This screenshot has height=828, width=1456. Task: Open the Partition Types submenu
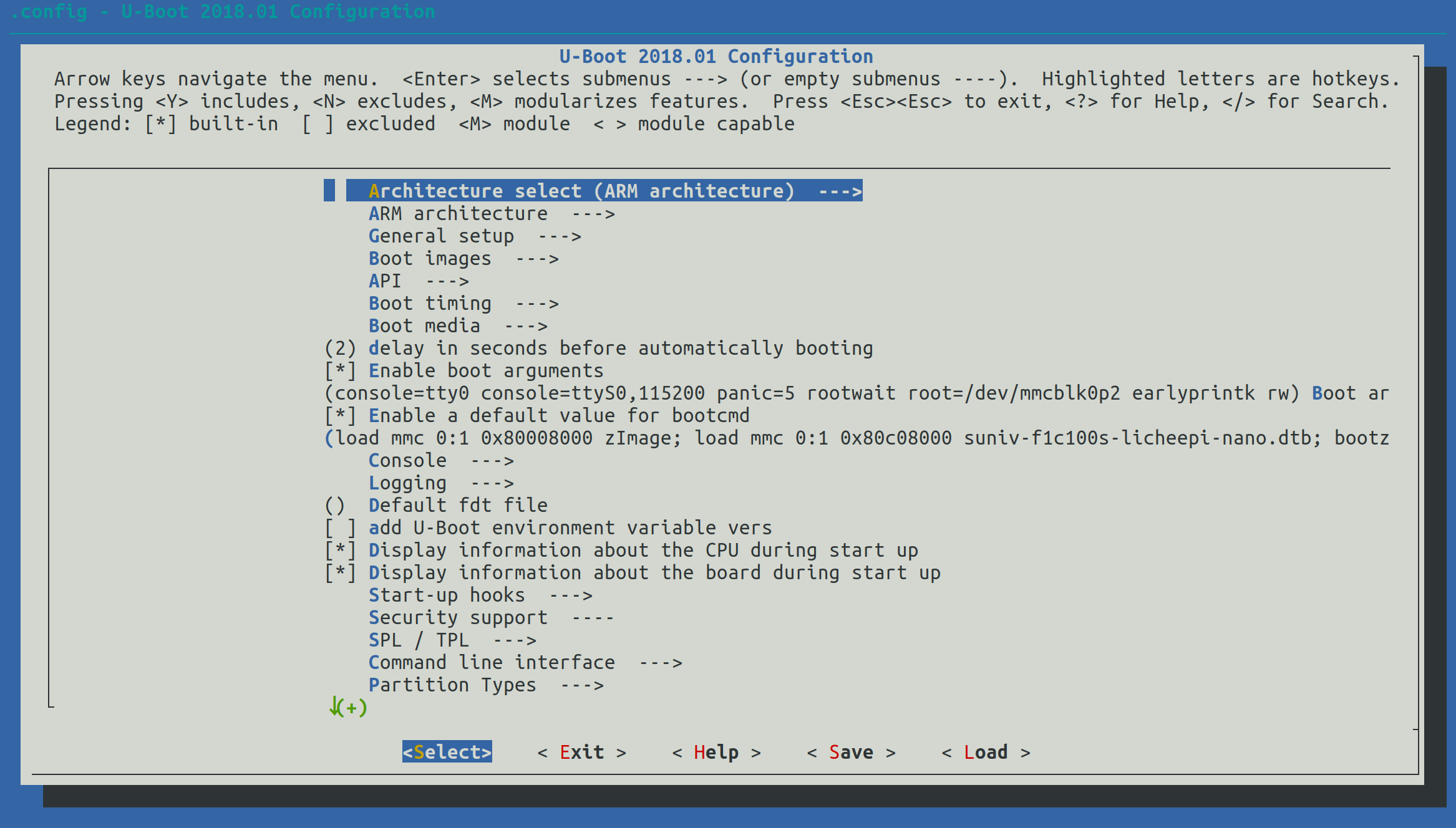tap(452, 684)
